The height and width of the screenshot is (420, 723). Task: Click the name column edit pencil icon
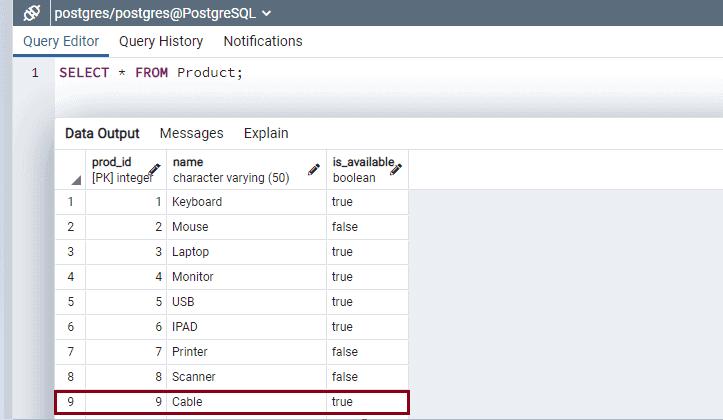coord(314,170)
